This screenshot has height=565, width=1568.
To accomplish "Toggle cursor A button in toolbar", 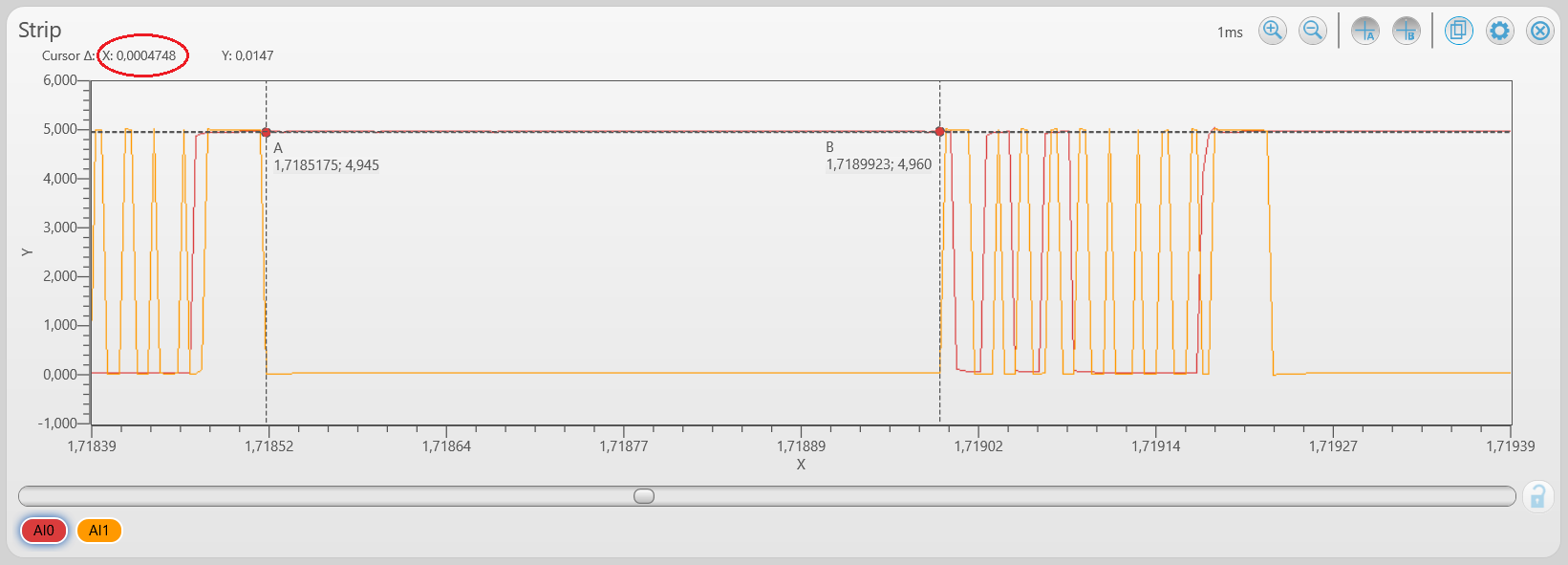I will click(1365, 31).
